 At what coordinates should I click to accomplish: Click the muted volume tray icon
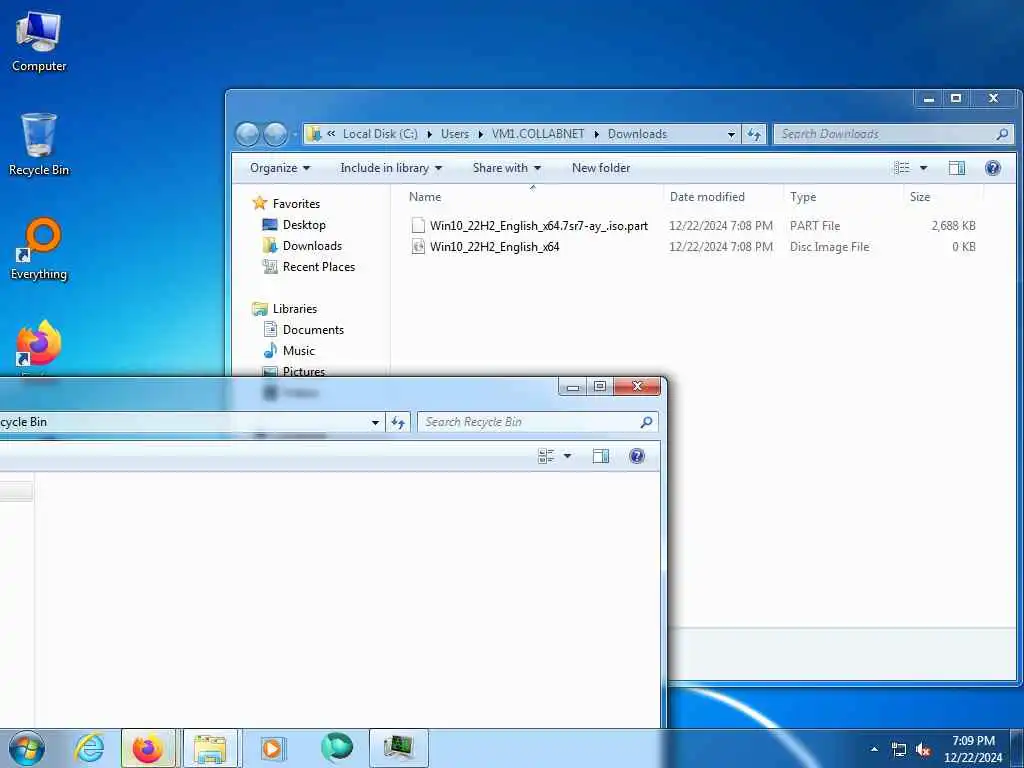(923, 750)
